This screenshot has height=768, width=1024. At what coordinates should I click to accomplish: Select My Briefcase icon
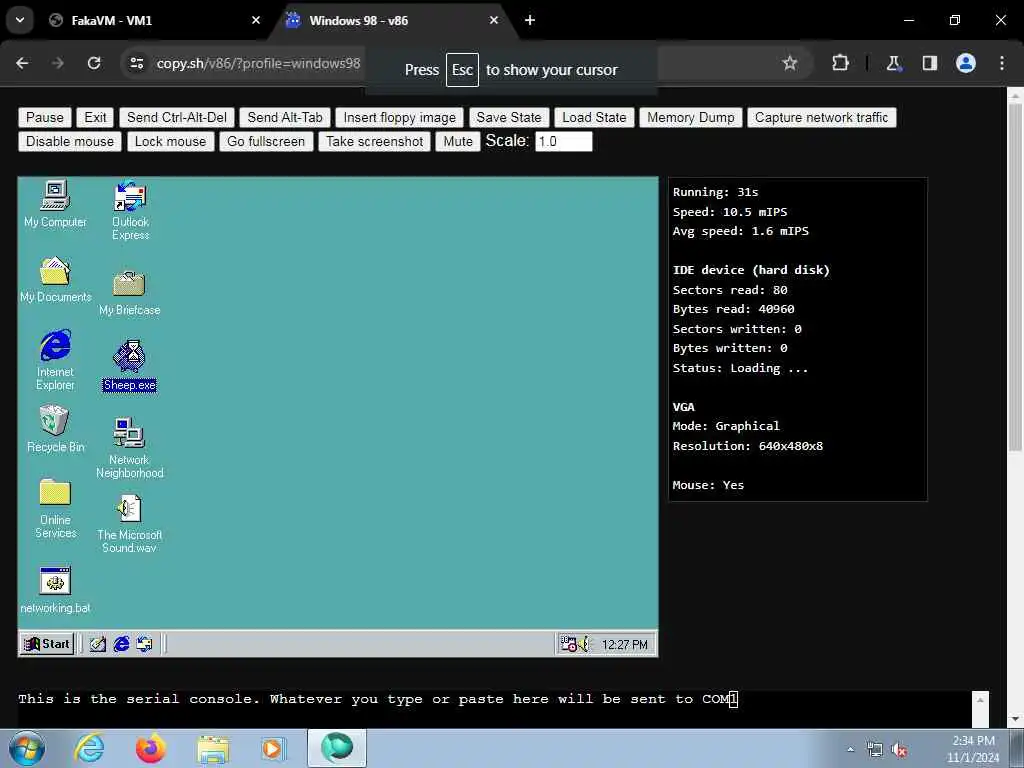point(129,293)
